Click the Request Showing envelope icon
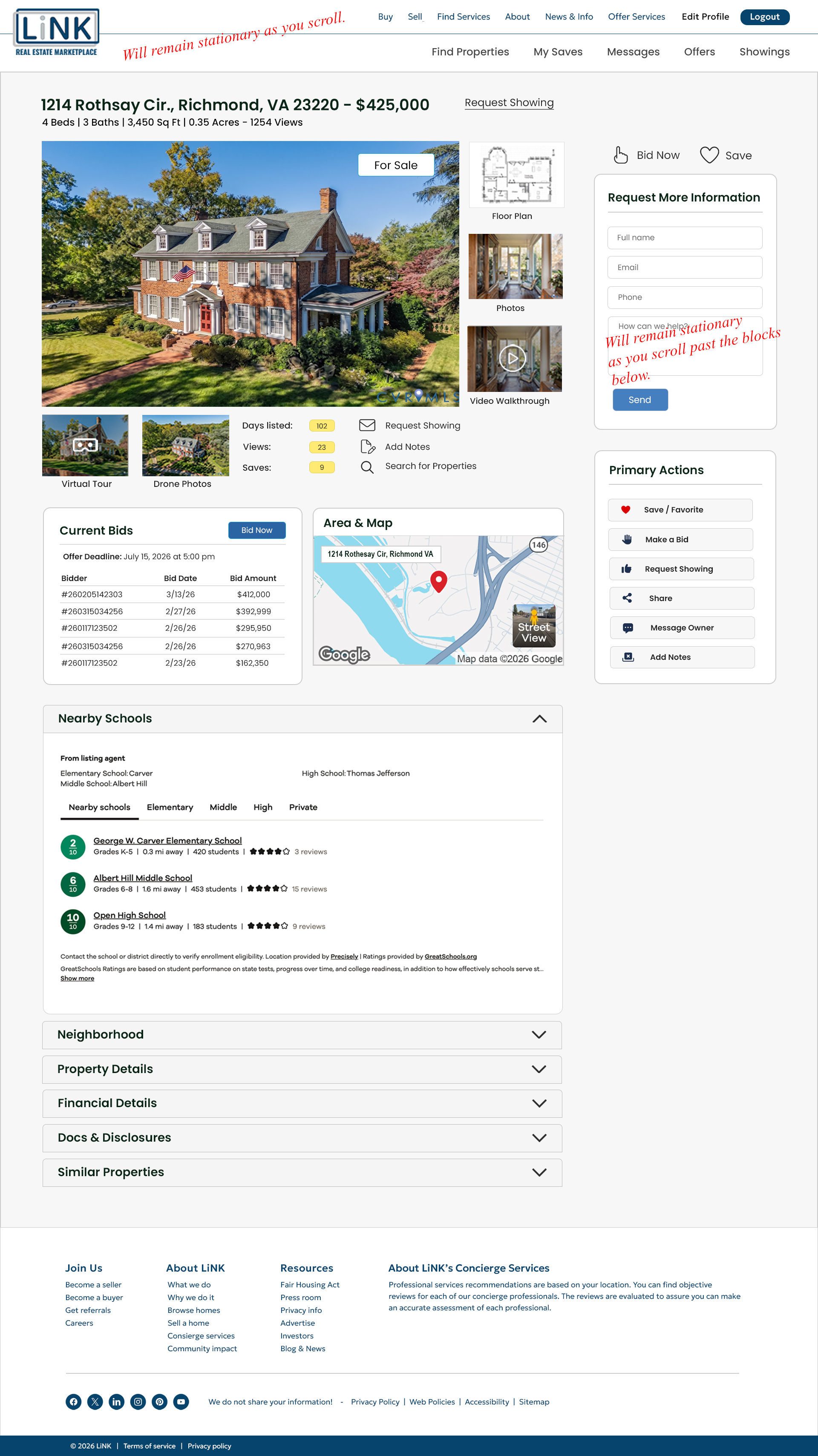 click(x=367, y=425)
